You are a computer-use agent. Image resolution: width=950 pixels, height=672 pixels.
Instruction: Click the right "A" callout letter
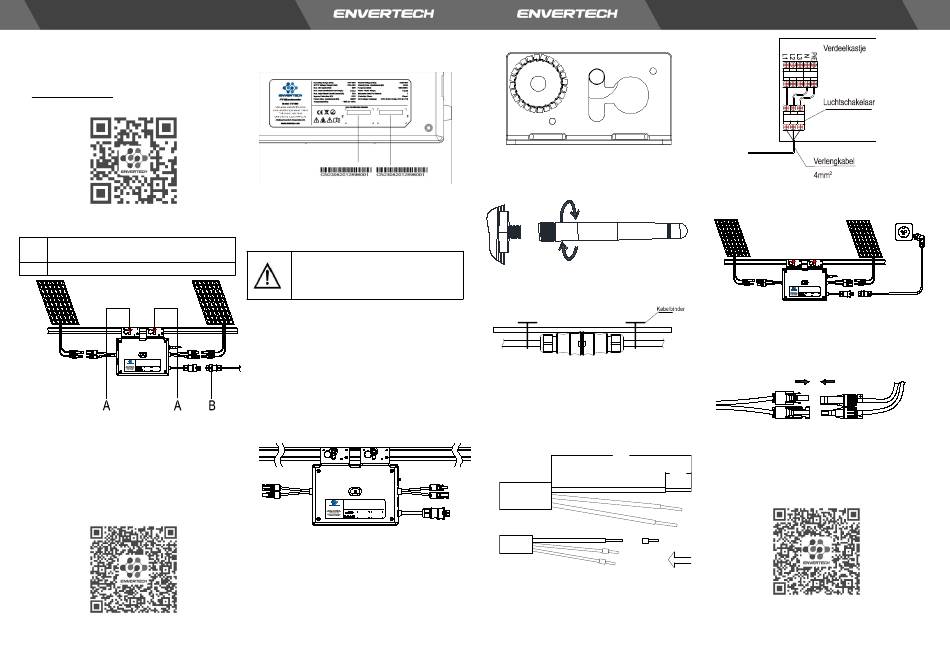point(178,405)
